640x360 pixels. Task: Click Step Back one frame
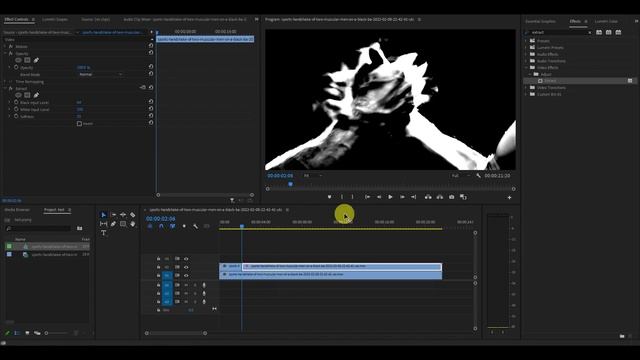coord(379,197)
